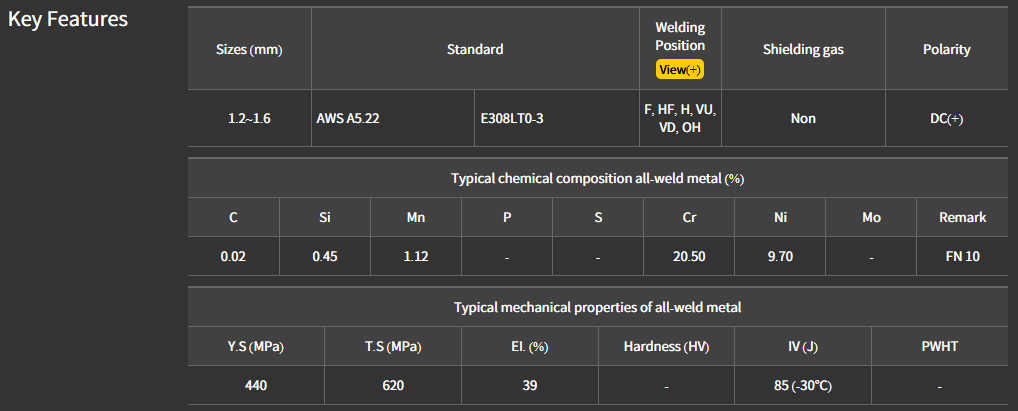Click the Welding Position header text
This screenshot has height=411, width=1018.
[680, 36]
